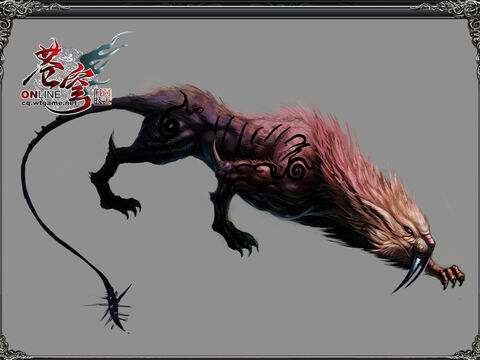
Task: Click the middle clawed foot under the belly
Action: click(242, 242)
